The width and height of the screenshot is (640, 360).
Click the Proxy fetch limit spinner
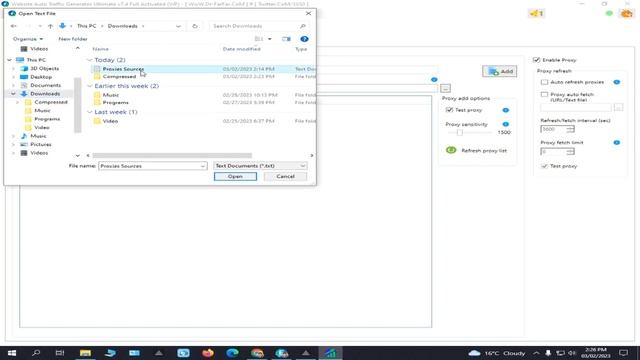tap(557, 151)
